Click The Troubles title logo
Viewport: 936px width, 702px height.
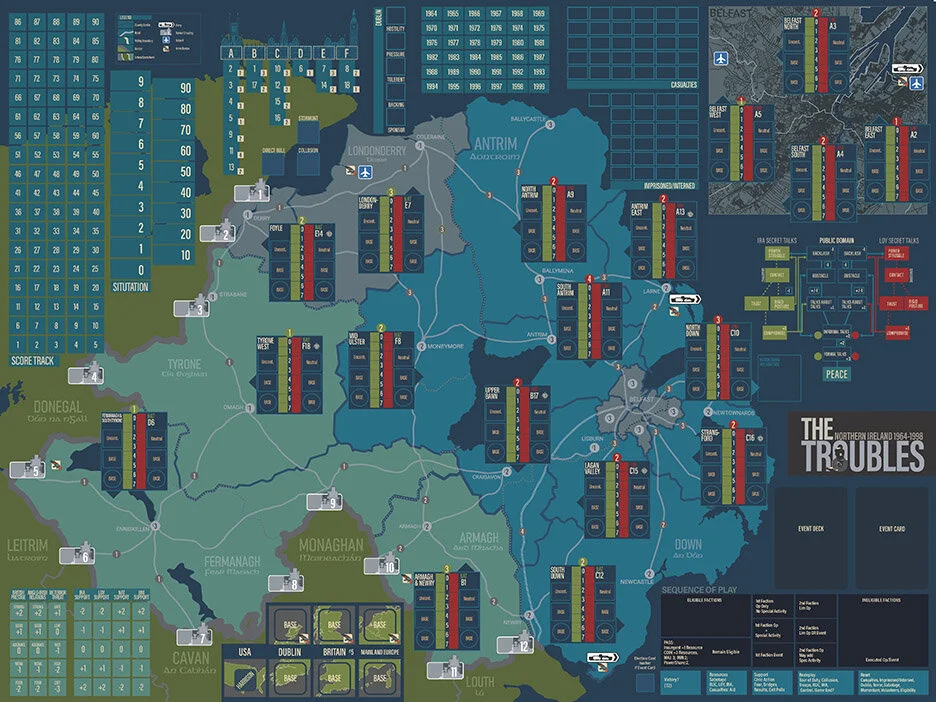[x=861, y=444]
